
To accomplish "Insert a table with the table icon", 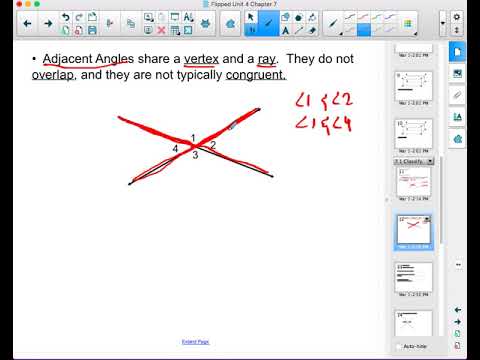I will (x=175, y=31).
